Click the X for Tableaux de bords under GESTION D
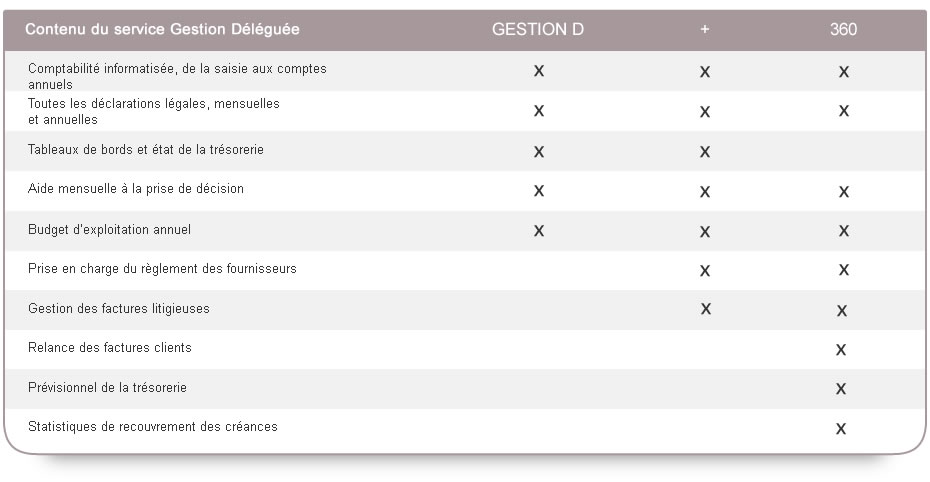Viewport: 930px width, 482px height. click(539, 152)
